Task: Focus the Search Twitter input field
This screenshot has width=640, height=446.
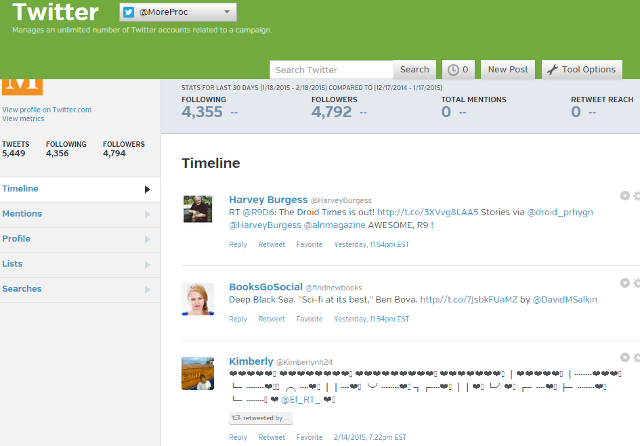Action: click(331, 70)
